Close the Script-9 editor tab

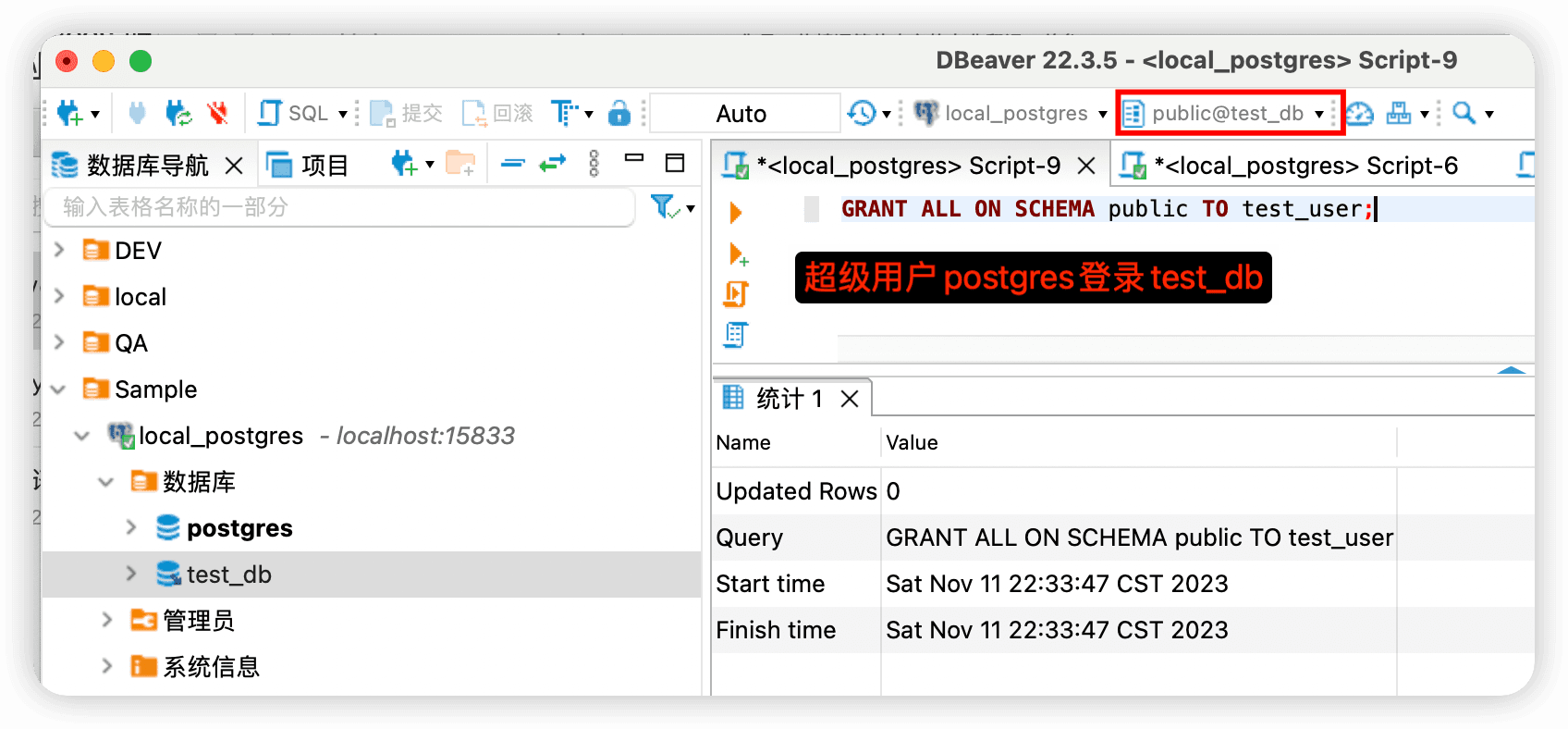click(1086, 166)
